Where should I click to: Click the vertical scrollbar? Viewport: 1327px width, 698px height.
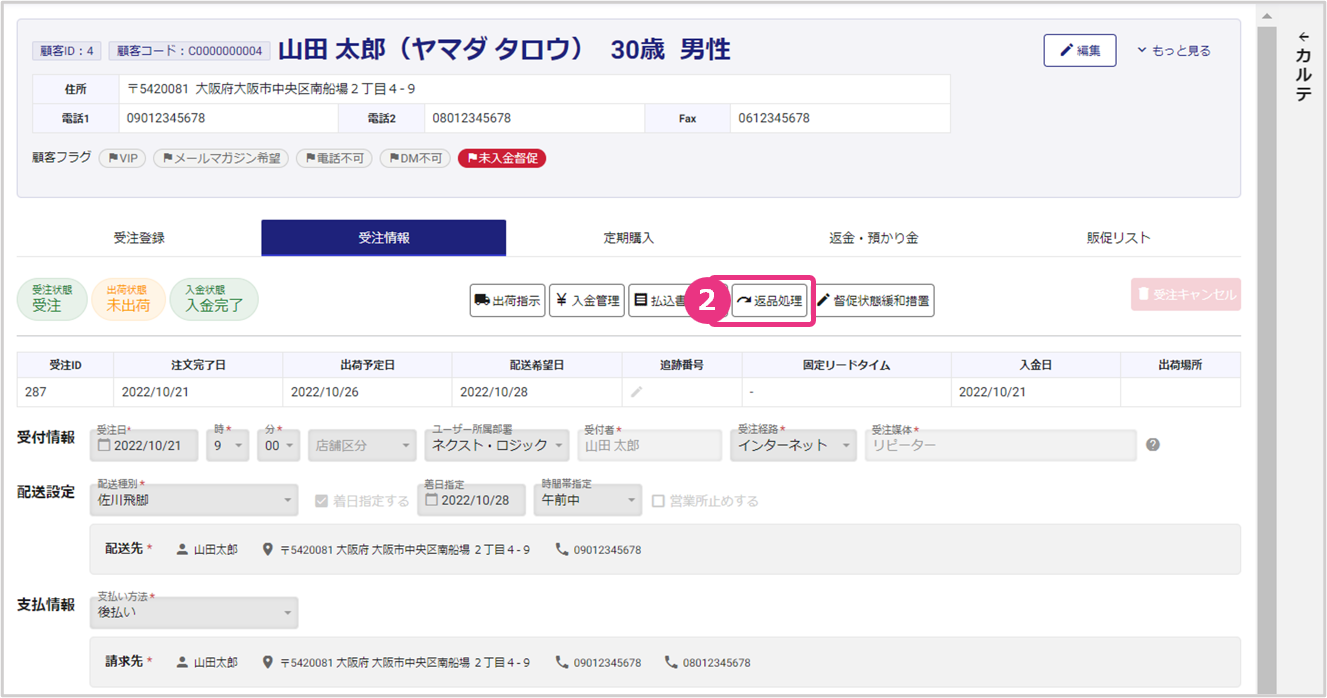click(1266, 350)
